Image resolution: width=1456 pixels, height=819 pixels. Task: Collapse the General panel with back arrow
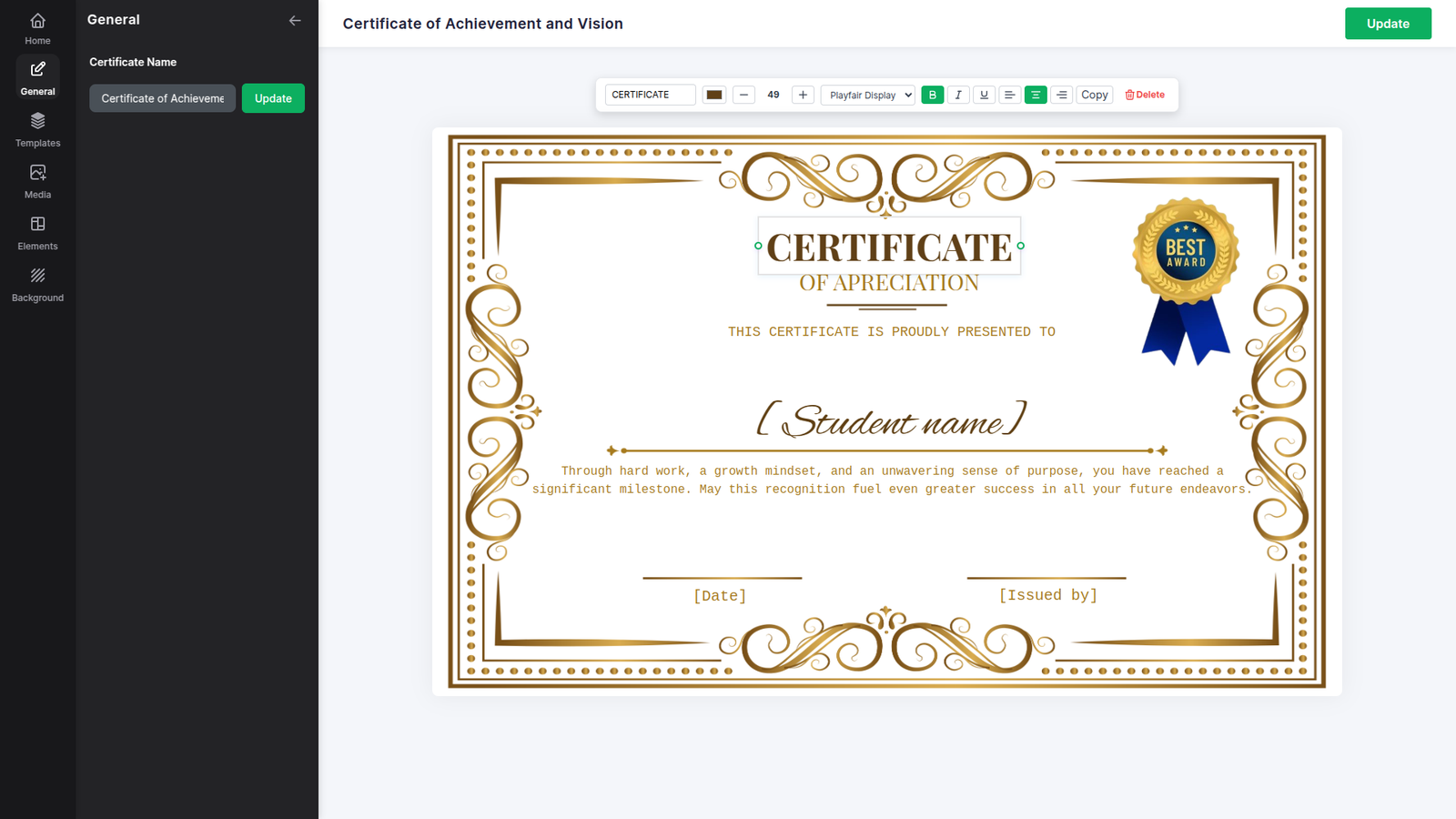point(295,20)
